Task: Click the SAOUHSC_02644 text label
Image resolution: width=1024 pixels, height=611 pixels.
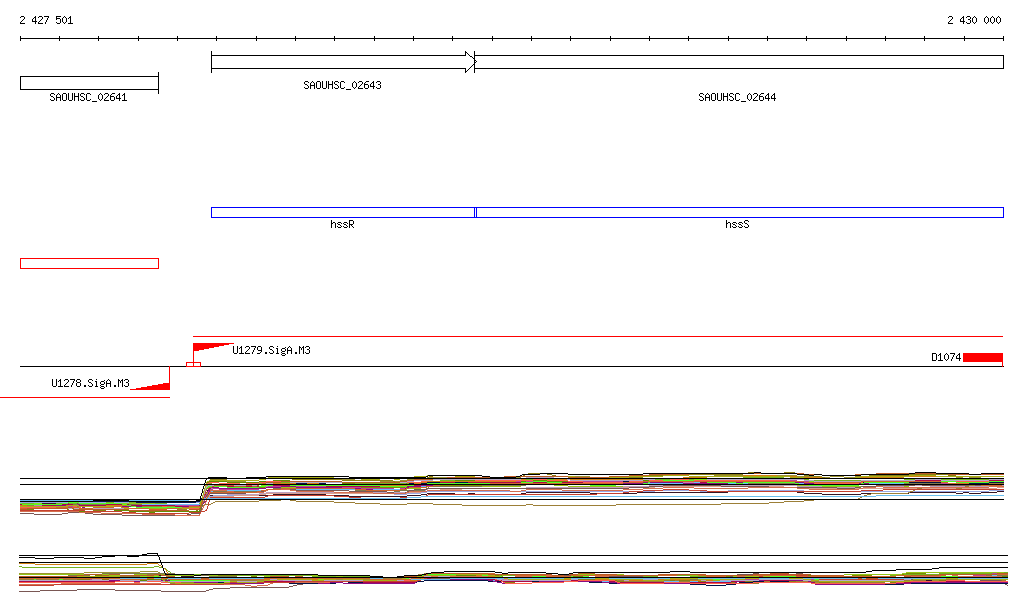Action: pos(737,98)
